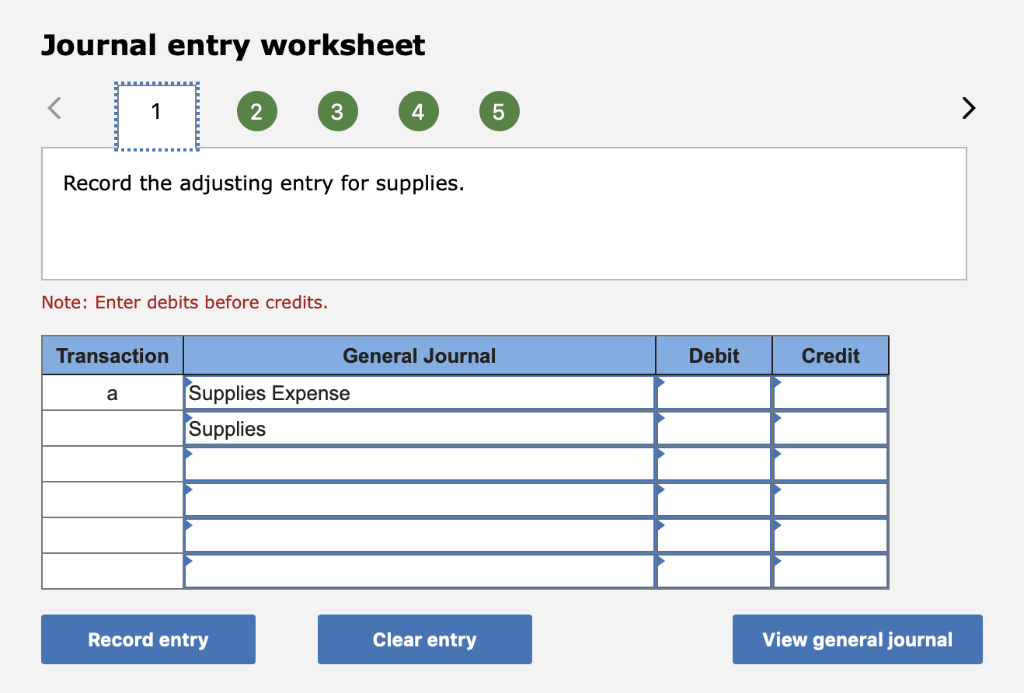
Task: Click the Debit column header
Action: click(x=714, y=356)
